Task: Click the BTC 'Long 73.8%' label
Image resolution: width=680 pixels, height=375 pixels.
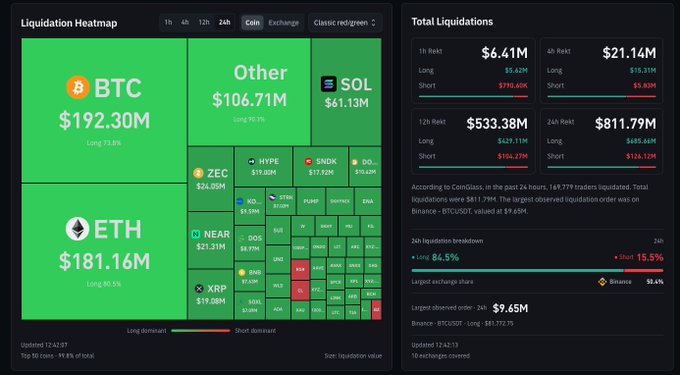Action: [104, 143]
